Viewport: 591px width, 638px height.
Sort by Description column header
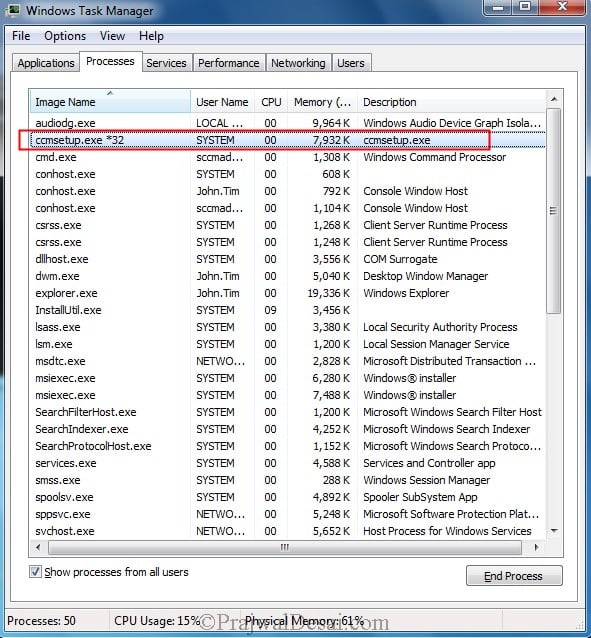point(451,102)
